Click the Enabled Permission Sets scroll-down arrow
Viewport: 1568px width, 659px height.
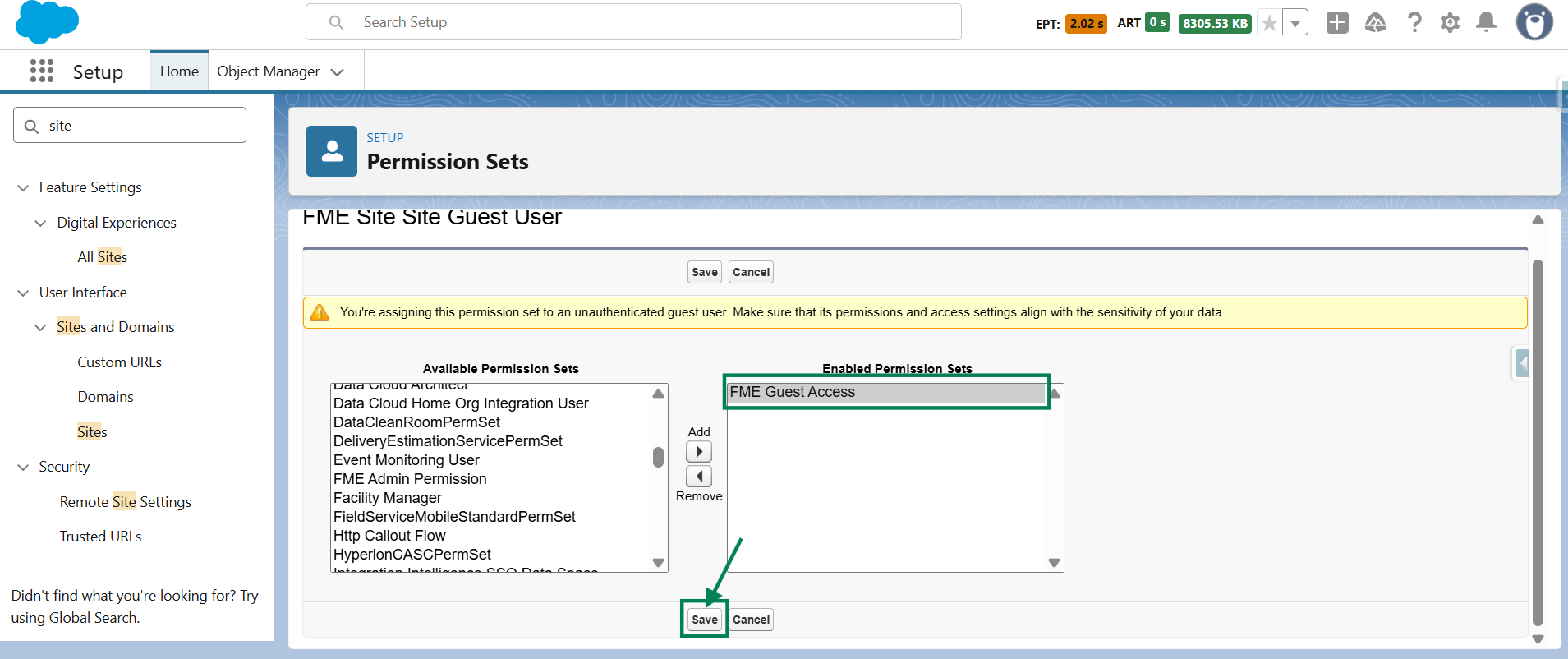coord(1055,563)
